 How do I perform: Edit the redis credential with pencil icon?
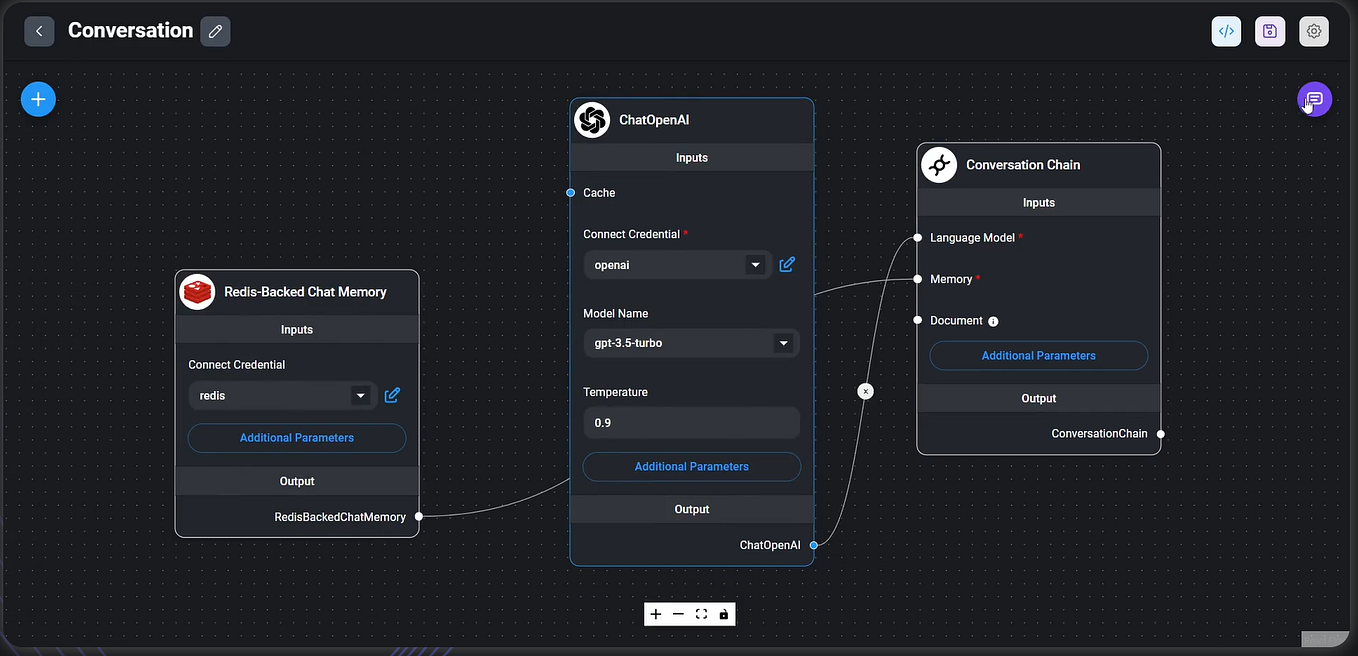click(x=392, y=395)
